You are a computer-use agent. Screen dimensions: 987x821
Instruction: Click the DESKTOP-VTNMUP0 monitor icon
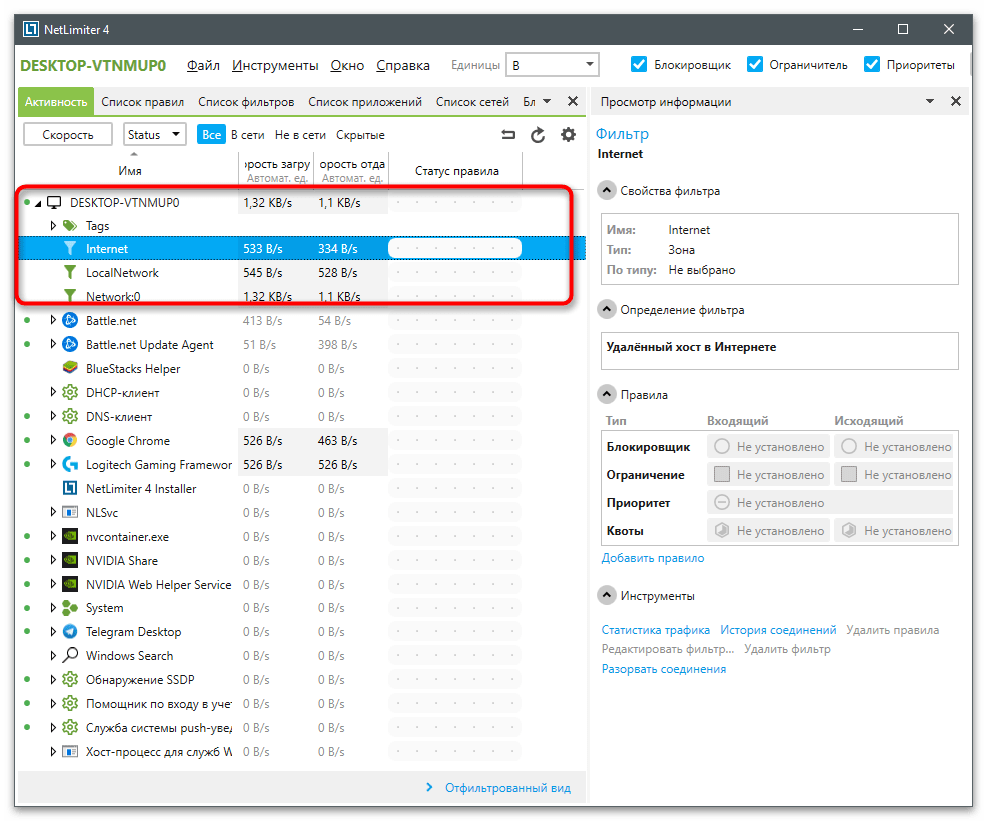pyautogui.click(x=55, y=203)
